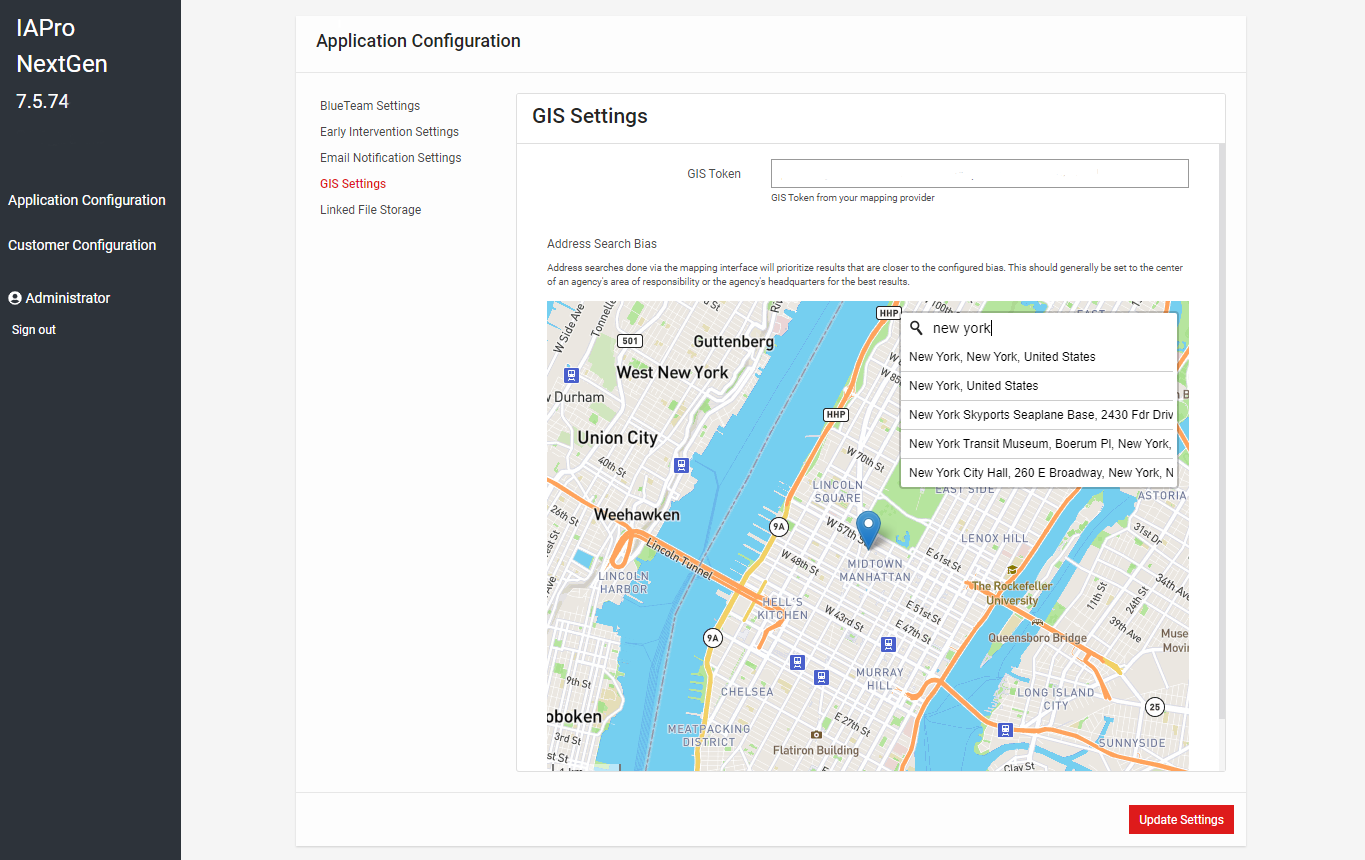Click the IAPro NextGen logo text
The width and height of the screenshot is (1365, 860).
[62, 46]
